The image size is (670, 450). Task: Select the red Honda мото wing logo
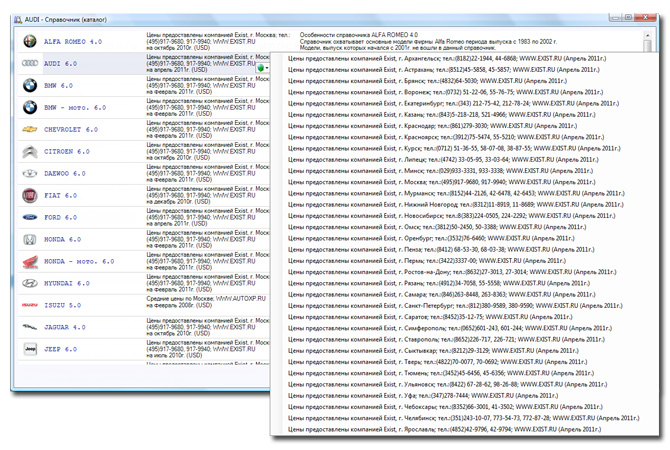[x=29, y=261]
